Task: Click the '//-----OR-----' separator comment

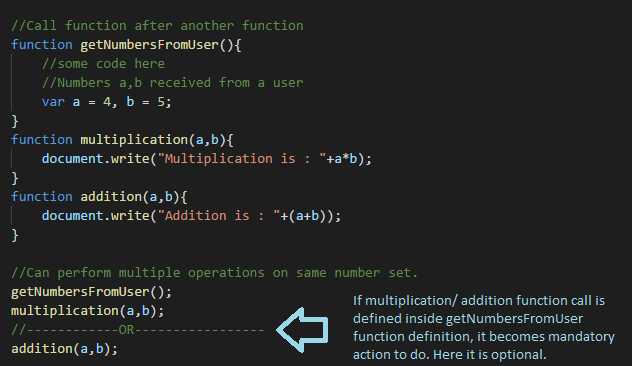Action: click(137, 330)
